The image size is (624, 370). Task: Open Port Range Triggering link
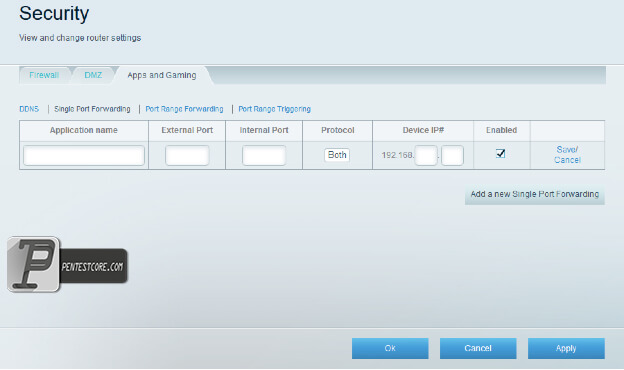point(275,109)
